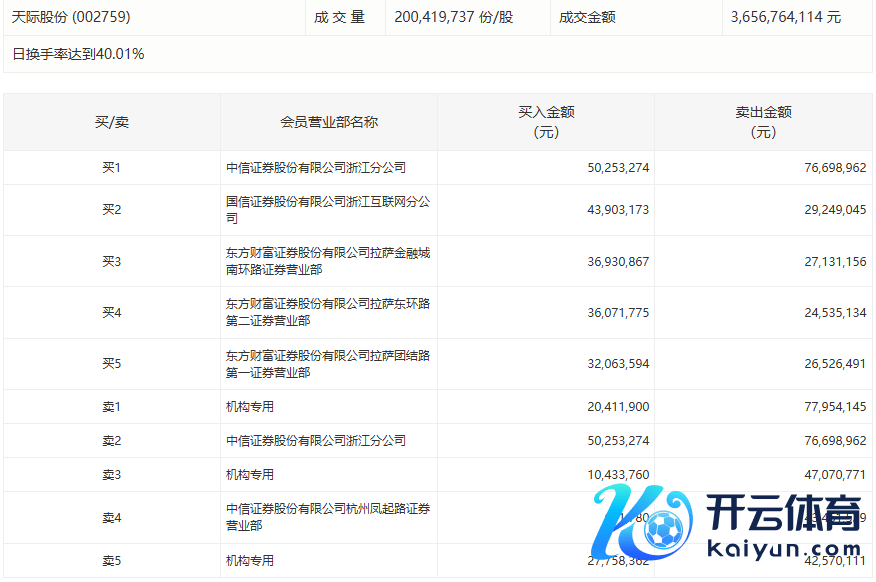Select the 天际股份 (002759) stock name
Image resolution: width=876 pixels, height=582 pixels.
click(x=71, y=17)
